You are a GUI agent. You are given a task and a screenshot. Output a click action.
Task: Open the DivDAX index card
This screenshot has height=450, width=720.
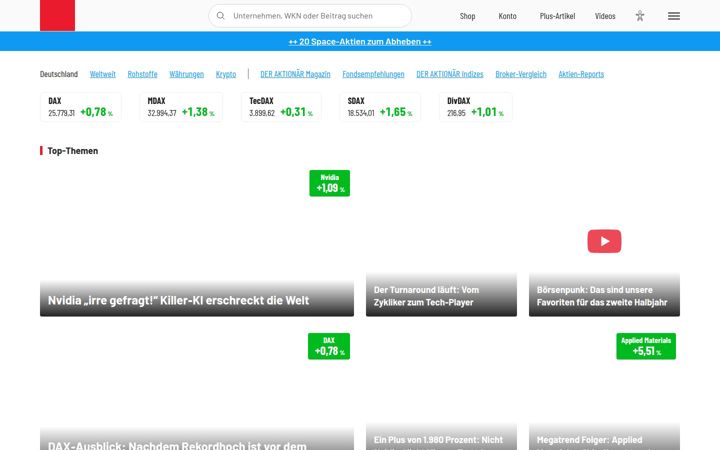click(476, 107)
